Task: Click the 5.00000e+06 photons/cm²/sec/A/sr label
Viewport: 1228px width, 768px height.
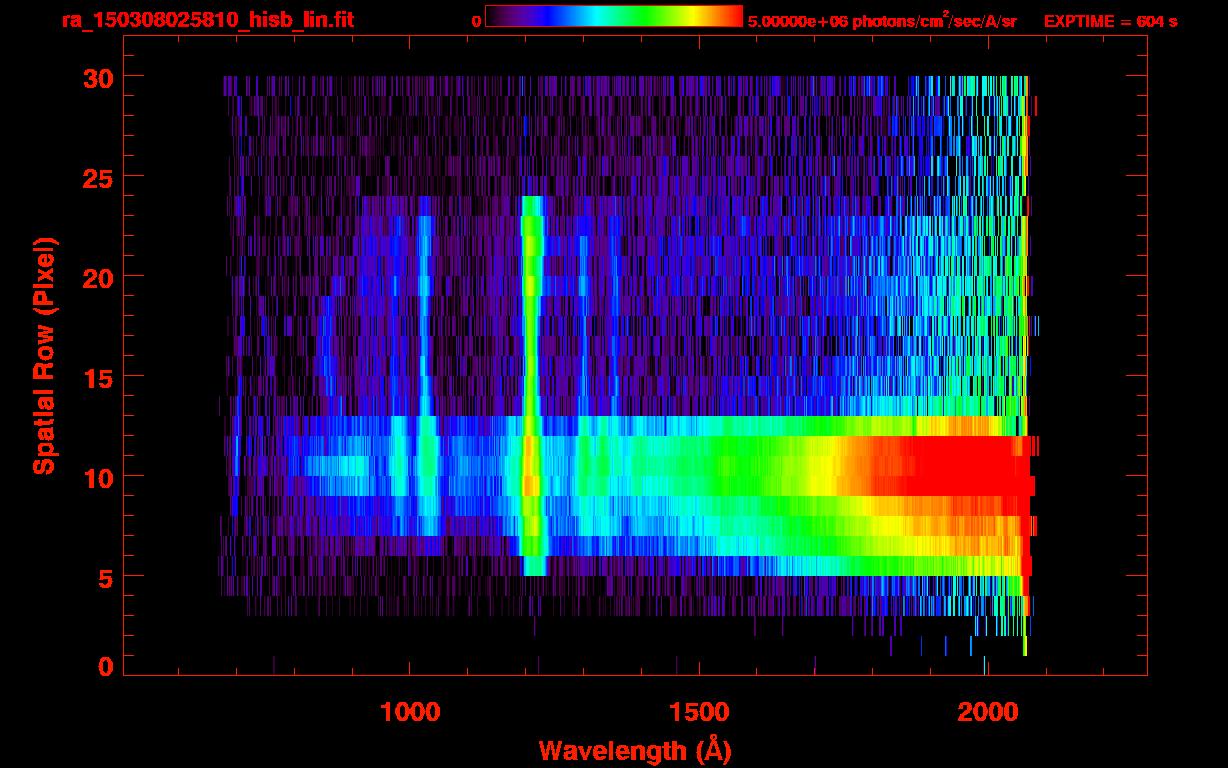Action: (x=881, y=20)
